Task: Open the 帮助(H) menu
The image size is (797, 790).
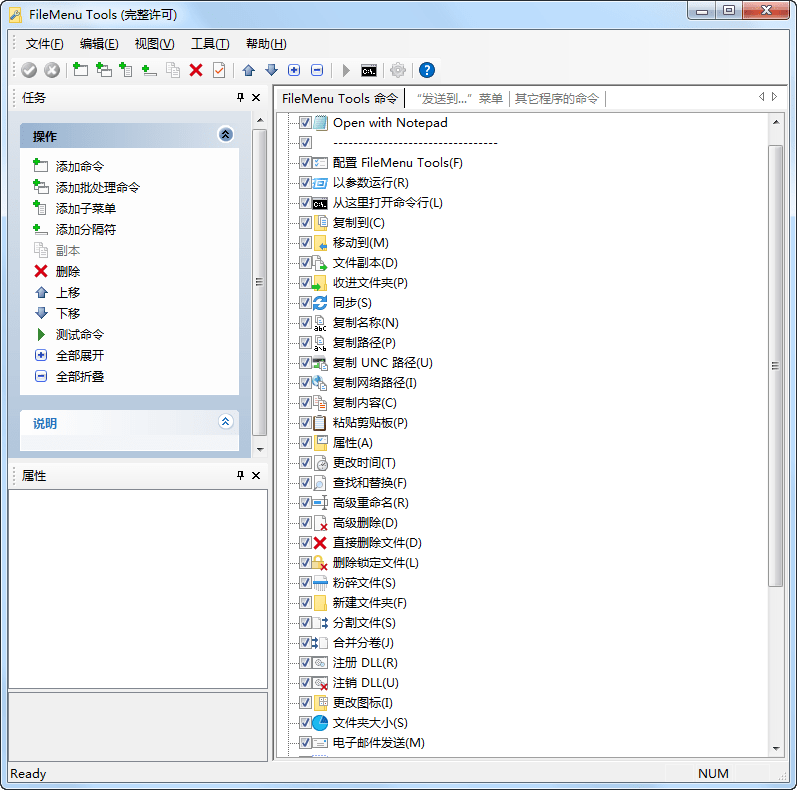Action: (266, 44)
